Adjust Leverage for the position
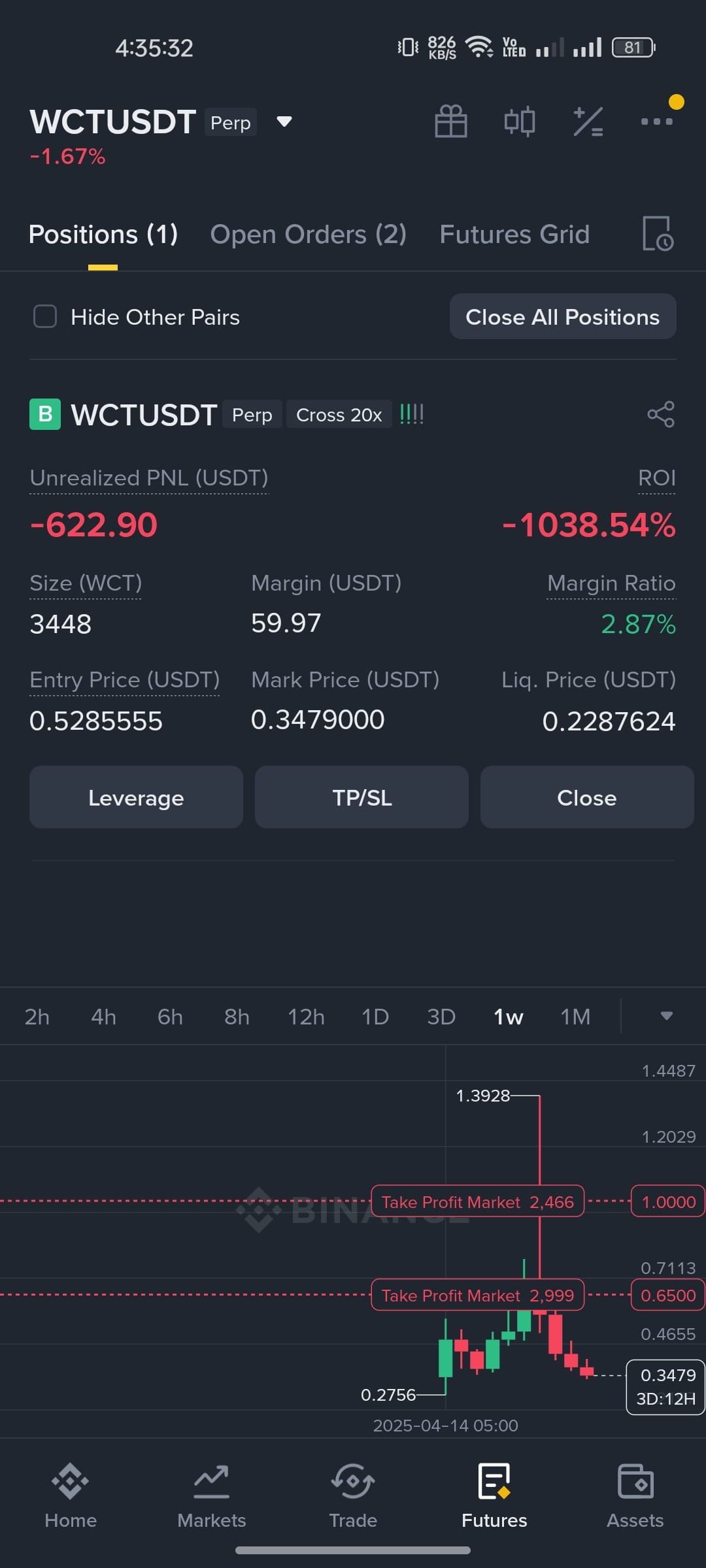Viewport: 706px width, 1568px height. tap(136, 797)
